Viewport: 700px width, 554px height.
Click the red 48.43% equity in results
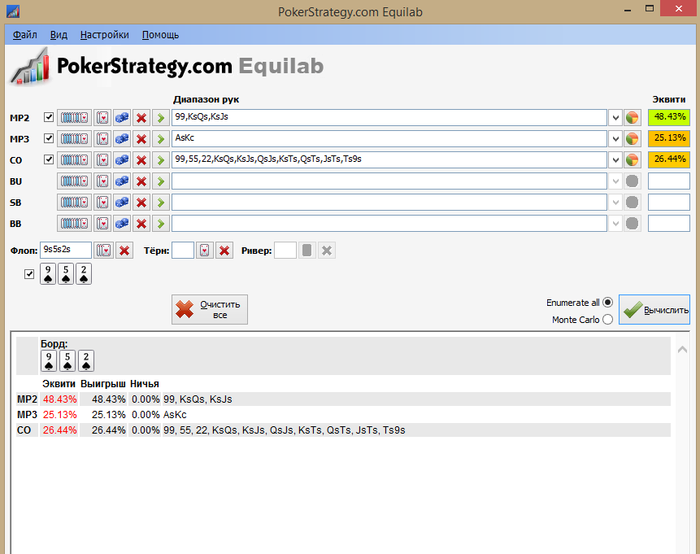click(60, 399)
